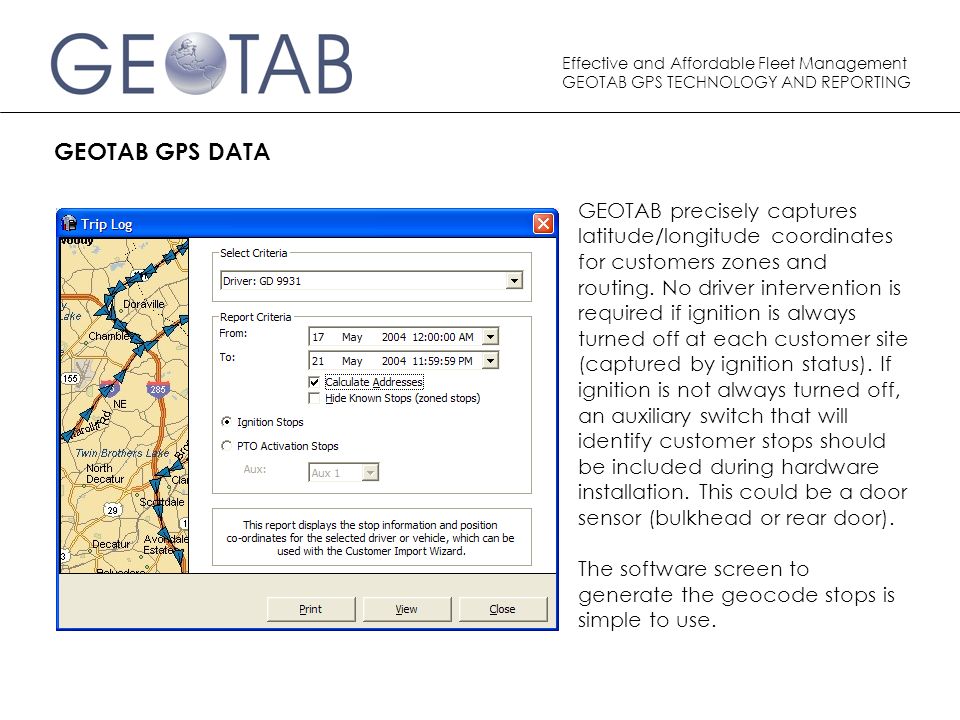Screen dimensions: 960x720
Task: Click the From date field showing 17 May 2004
Action: [403, 337]
